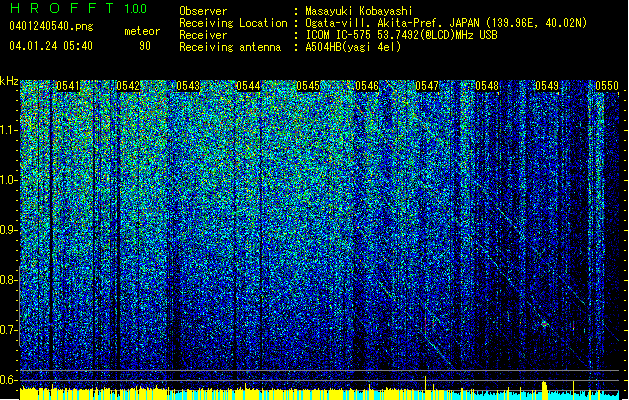This screenshot has width=629, height=400.
Task: Select the 1.1 kHz axis label
Action: (x=9, y=130)
